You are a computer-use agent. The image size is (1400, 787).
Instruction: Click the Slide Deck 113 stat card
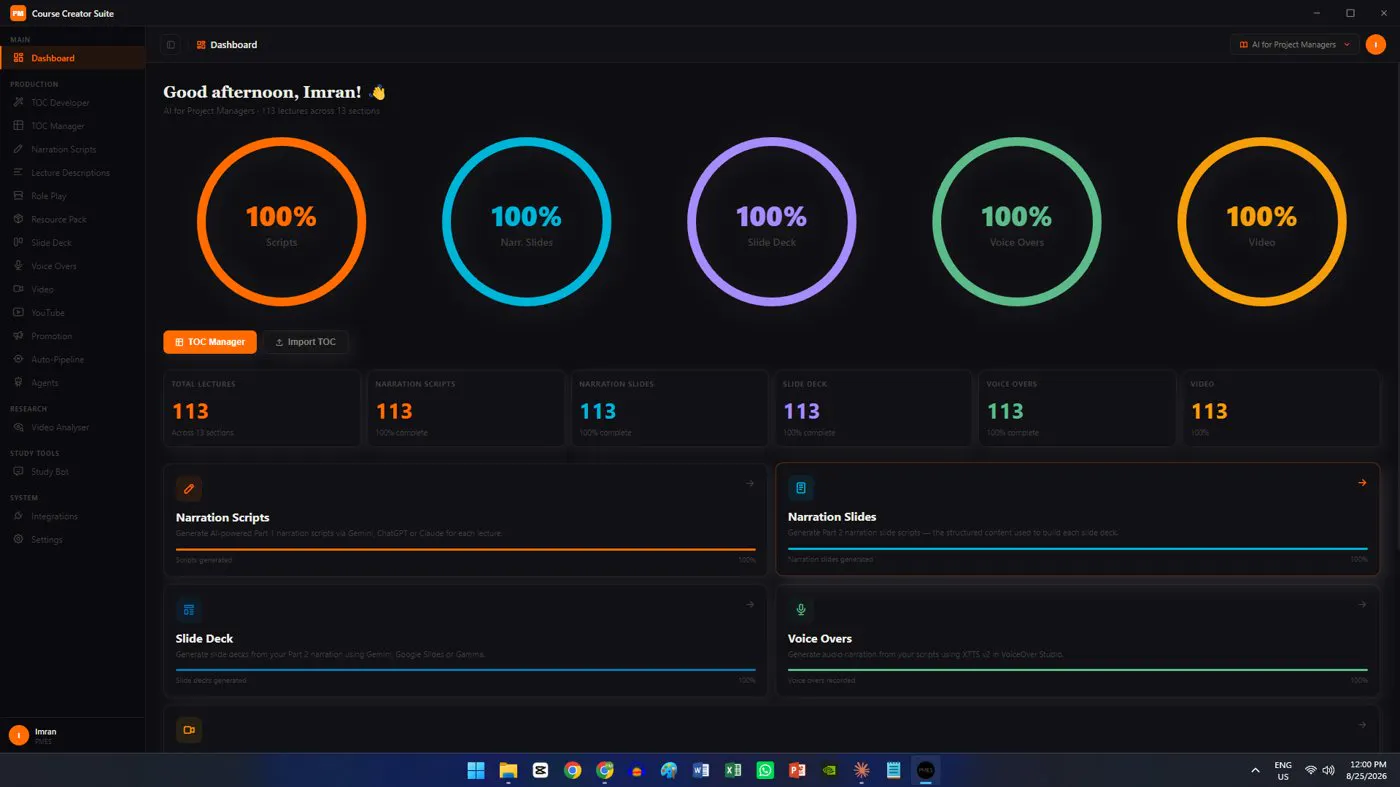pyautogui.click(x=873, y=409)
